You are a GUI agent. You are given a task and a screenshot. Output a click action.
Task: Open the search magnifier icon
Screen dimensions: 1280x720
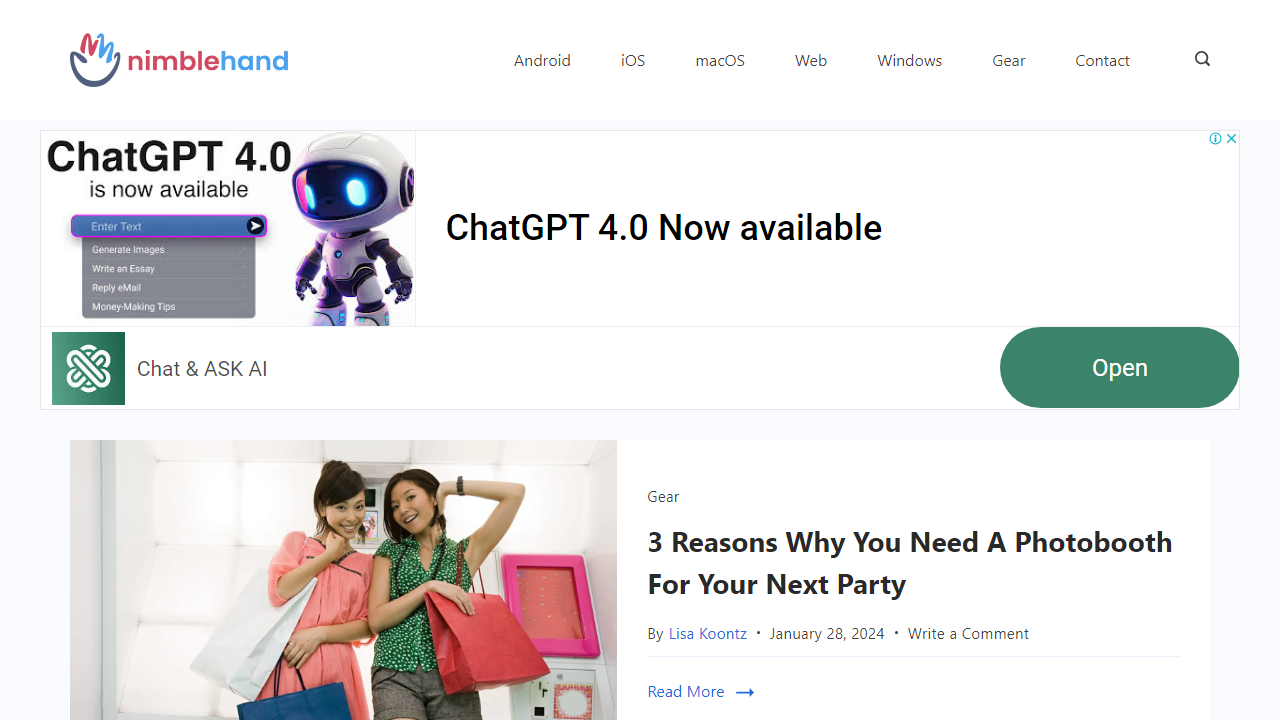(x=1202, y=59)
